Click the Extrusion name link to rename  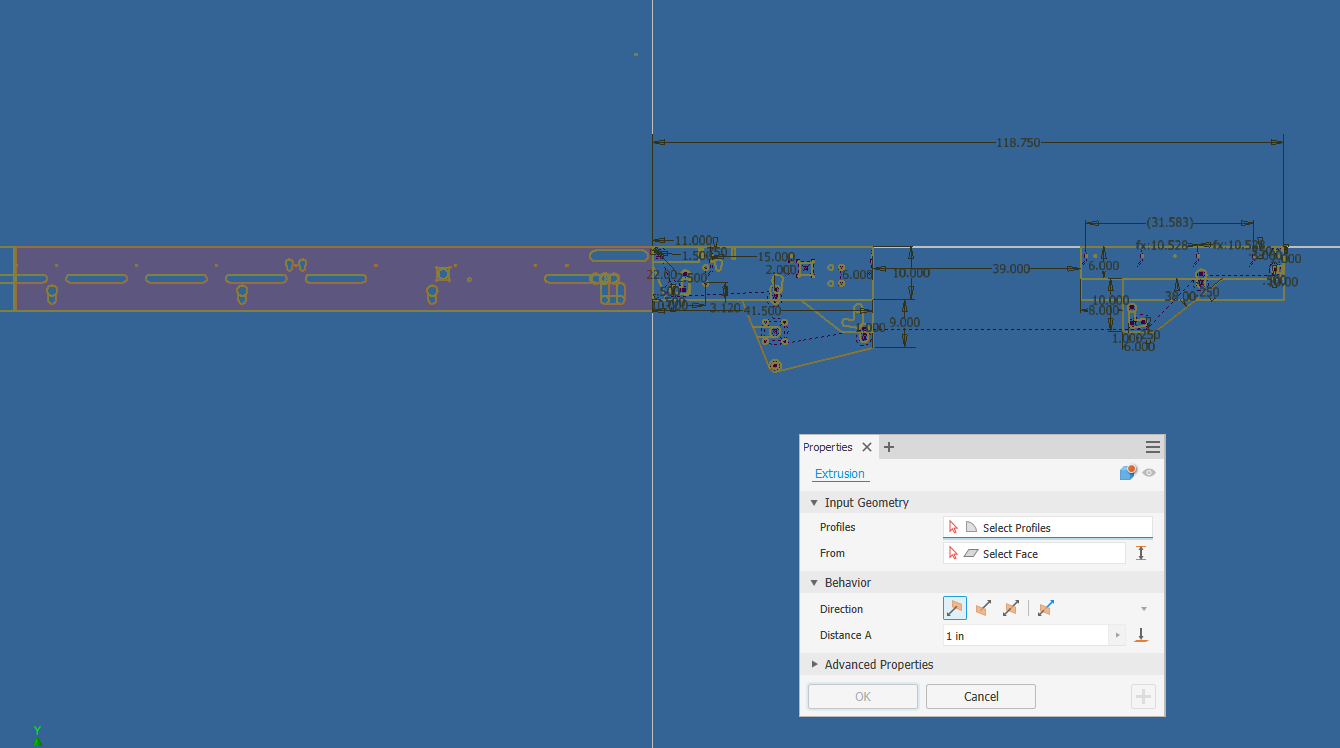tap(840, 473)
